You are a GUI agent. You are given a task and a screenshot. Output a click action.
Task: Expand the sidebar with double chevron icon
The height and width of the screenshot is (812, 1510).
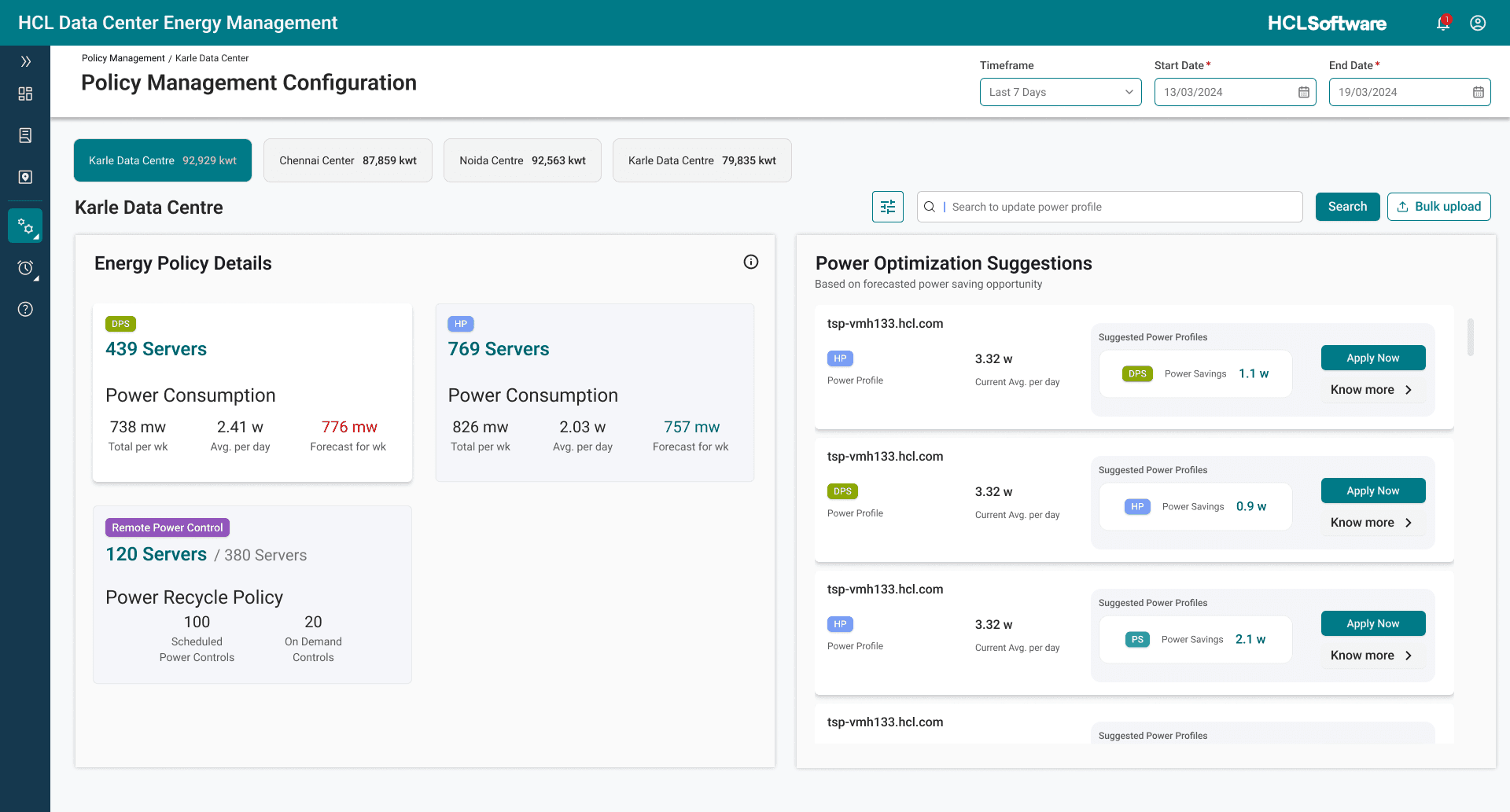(25, 61)
